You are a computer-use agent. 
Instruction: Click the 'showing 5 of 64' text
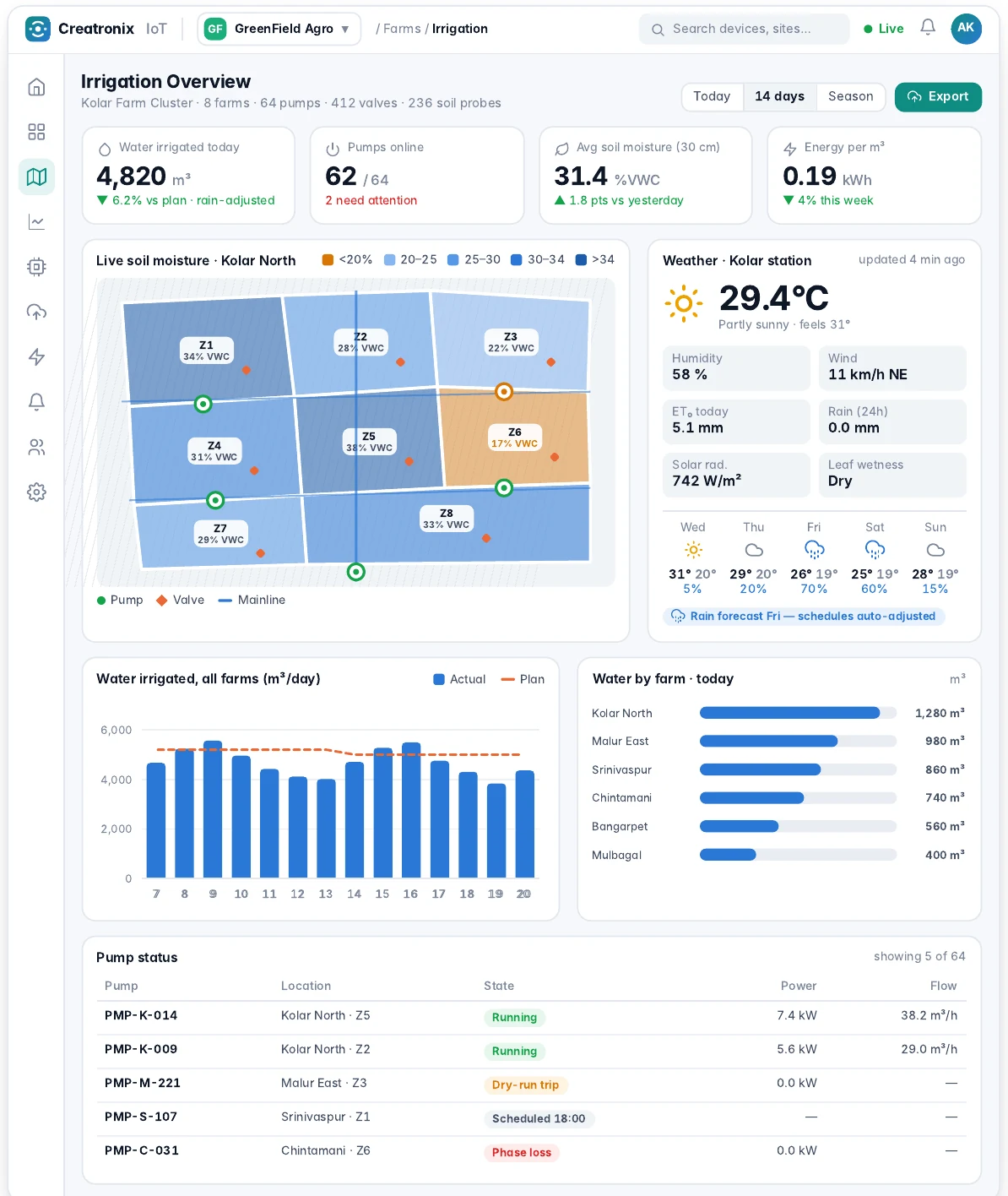pos(919,956)
